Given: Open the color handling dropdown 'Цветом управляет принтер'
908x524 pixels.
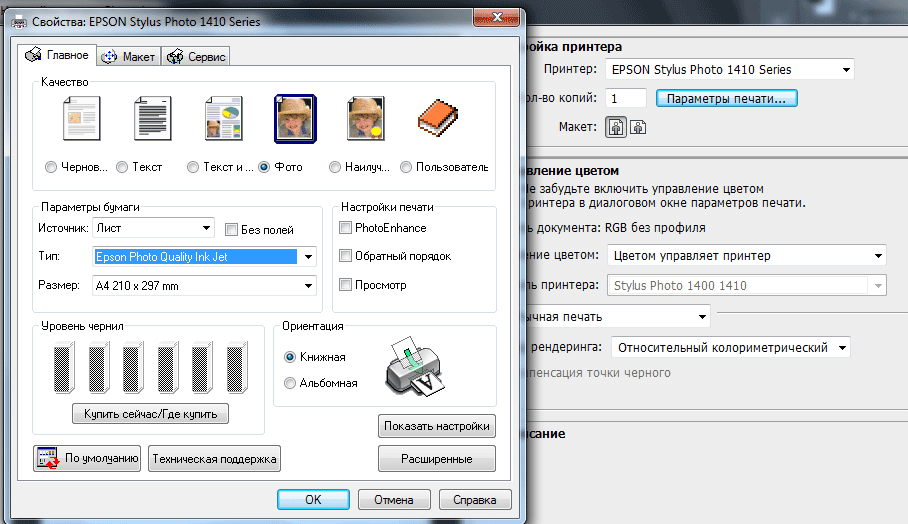Looking at the screenshot, I should (x=746, y=255).
